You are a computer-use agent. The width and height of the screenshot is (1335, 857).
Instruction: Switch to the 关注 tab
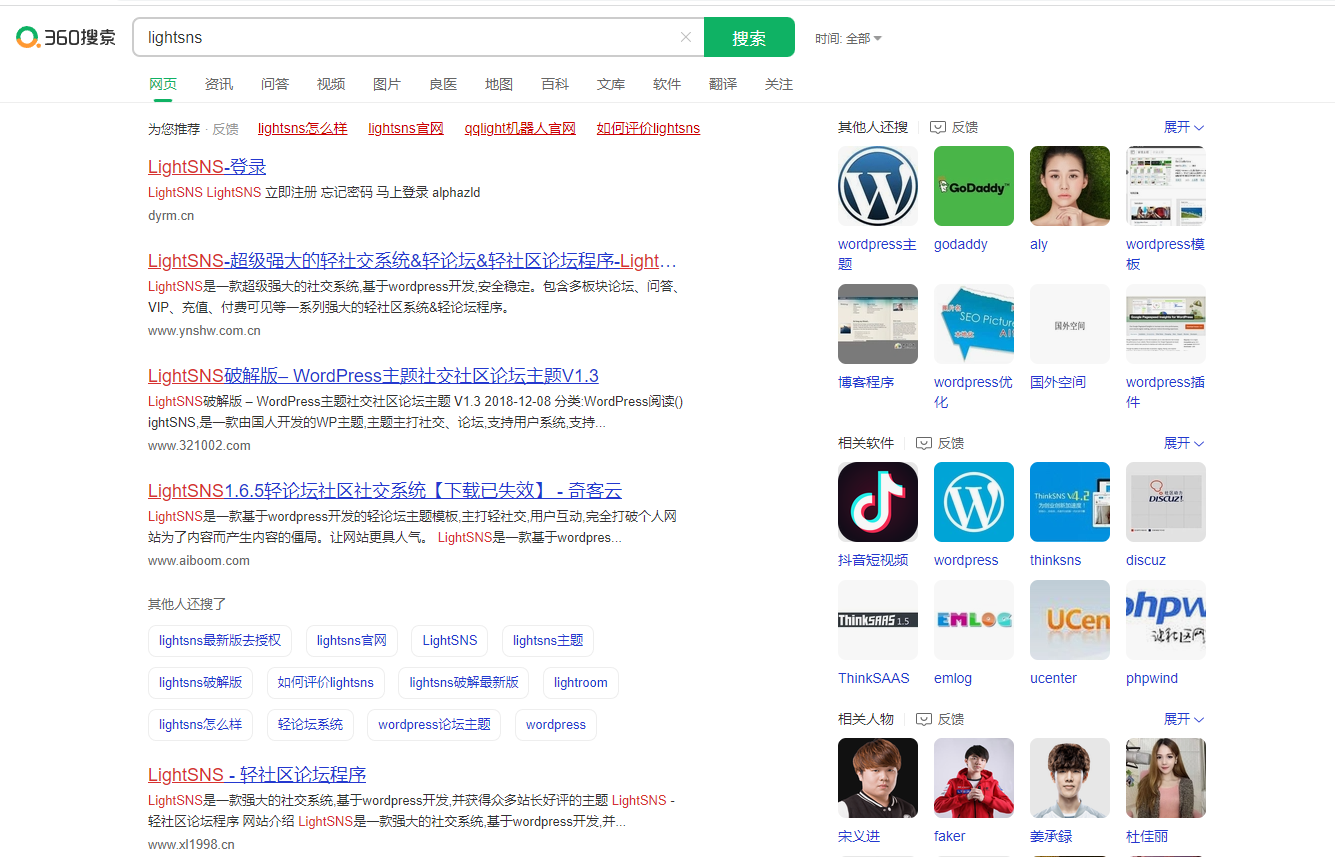click(x=779, y=84)
